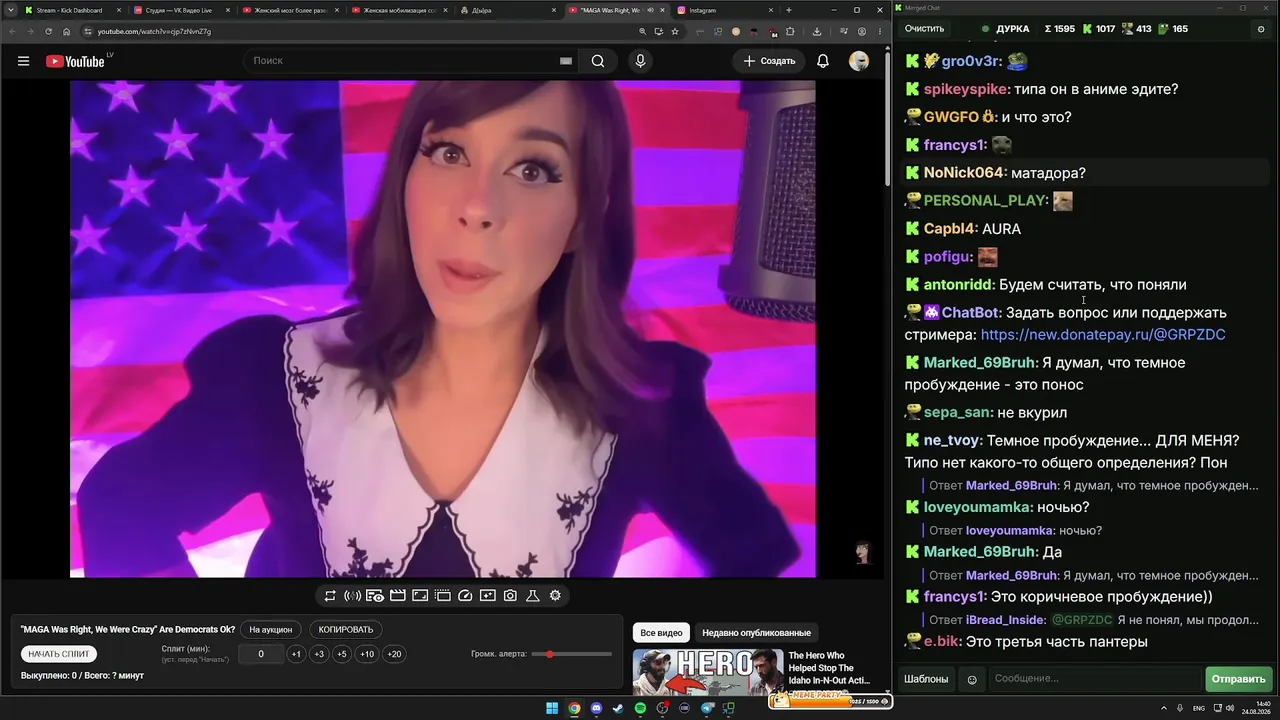Click the split minutes input field

[x=261, y=654]
